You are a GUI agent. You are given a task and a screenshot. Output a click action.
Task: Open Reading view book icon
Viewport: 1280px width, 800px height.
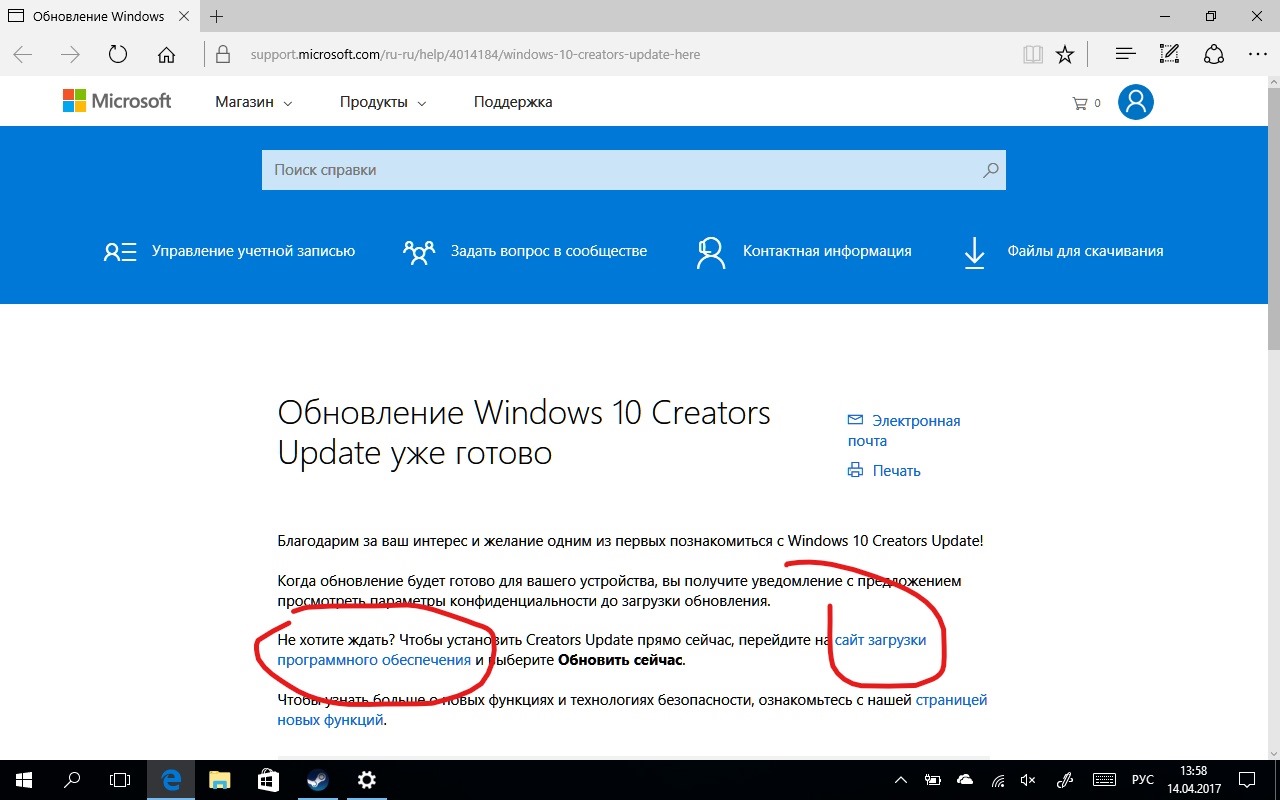[1032, 54]
